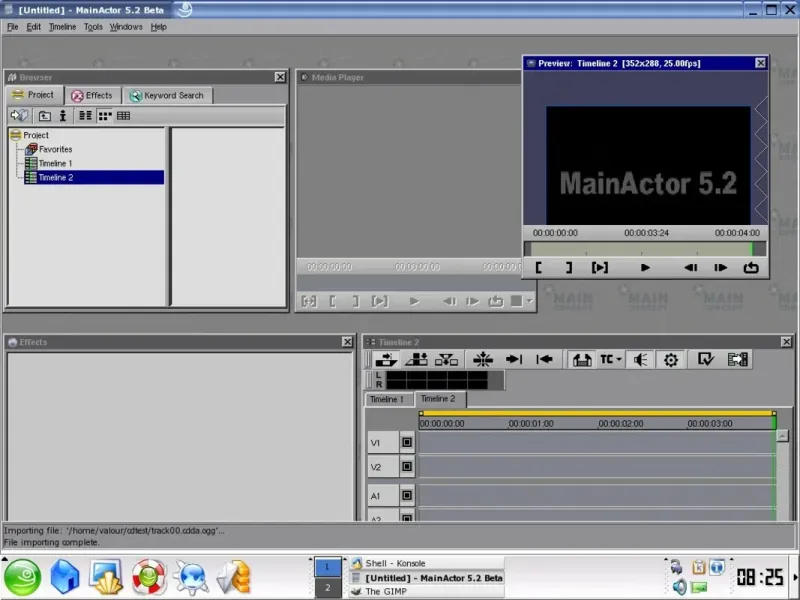Image resolution: width=800 pixels, height=600 pixels.
Task: Open the TC timecode dropdown
Action: tap(611, 360)
